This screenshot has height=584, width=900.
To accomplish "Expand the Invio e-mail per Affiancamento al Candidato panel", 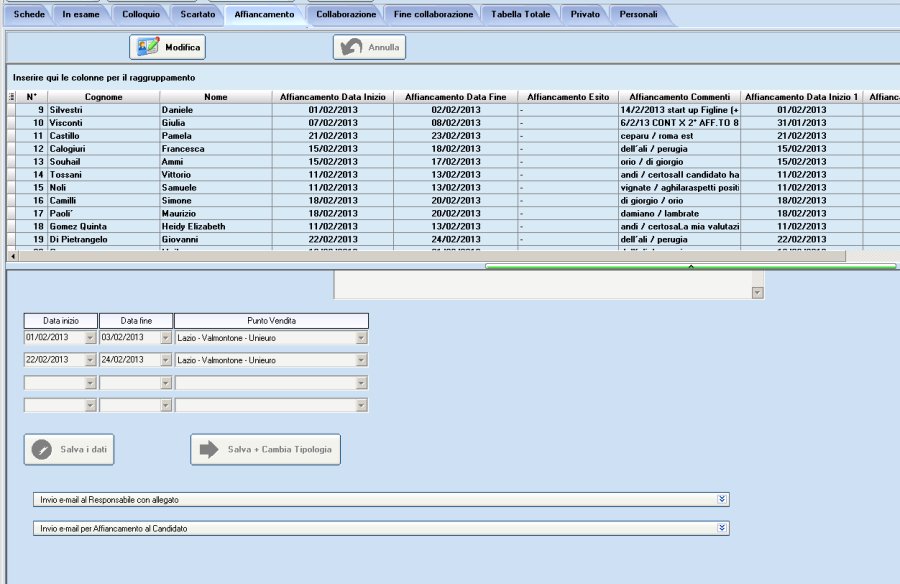I will click(722, 528).
